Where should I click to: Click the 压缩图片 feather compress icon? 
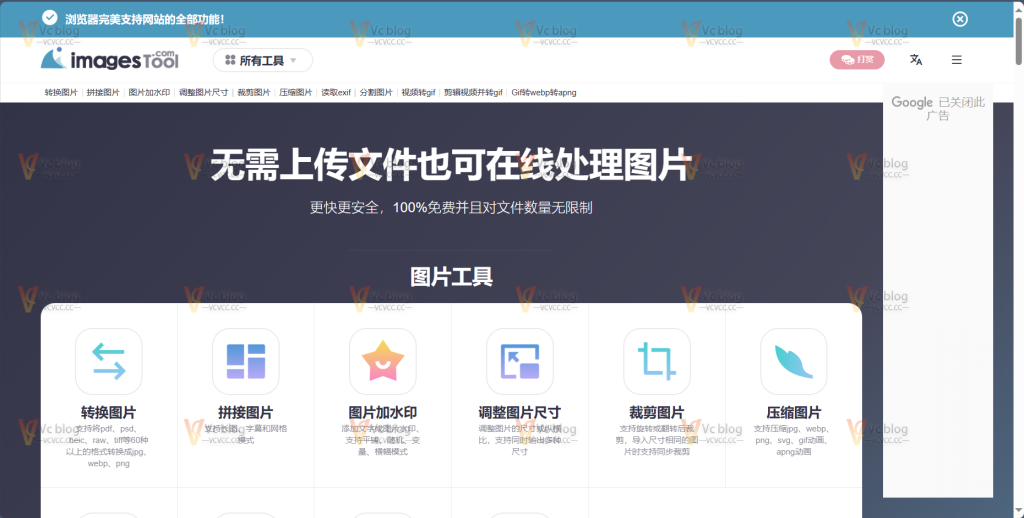(x=793, y=361)
